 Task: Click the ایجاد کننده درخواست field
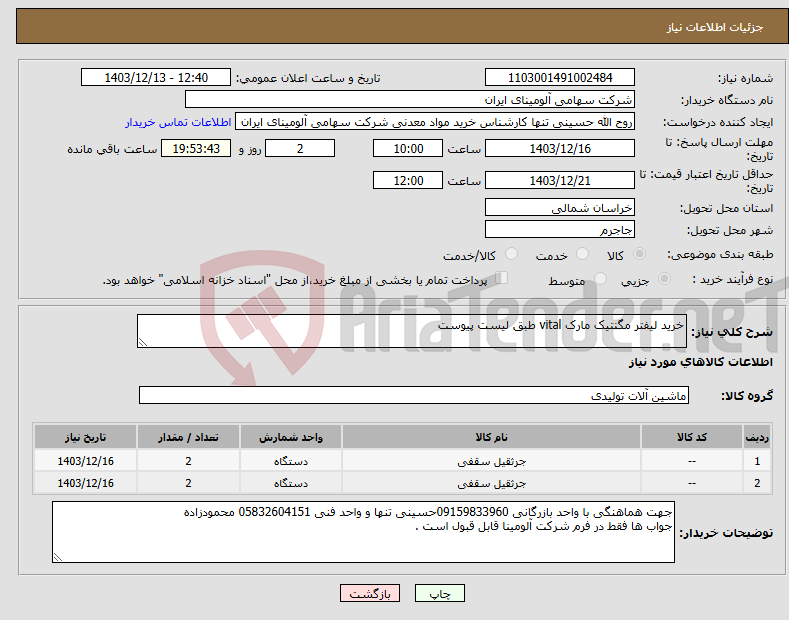point(435,122)
